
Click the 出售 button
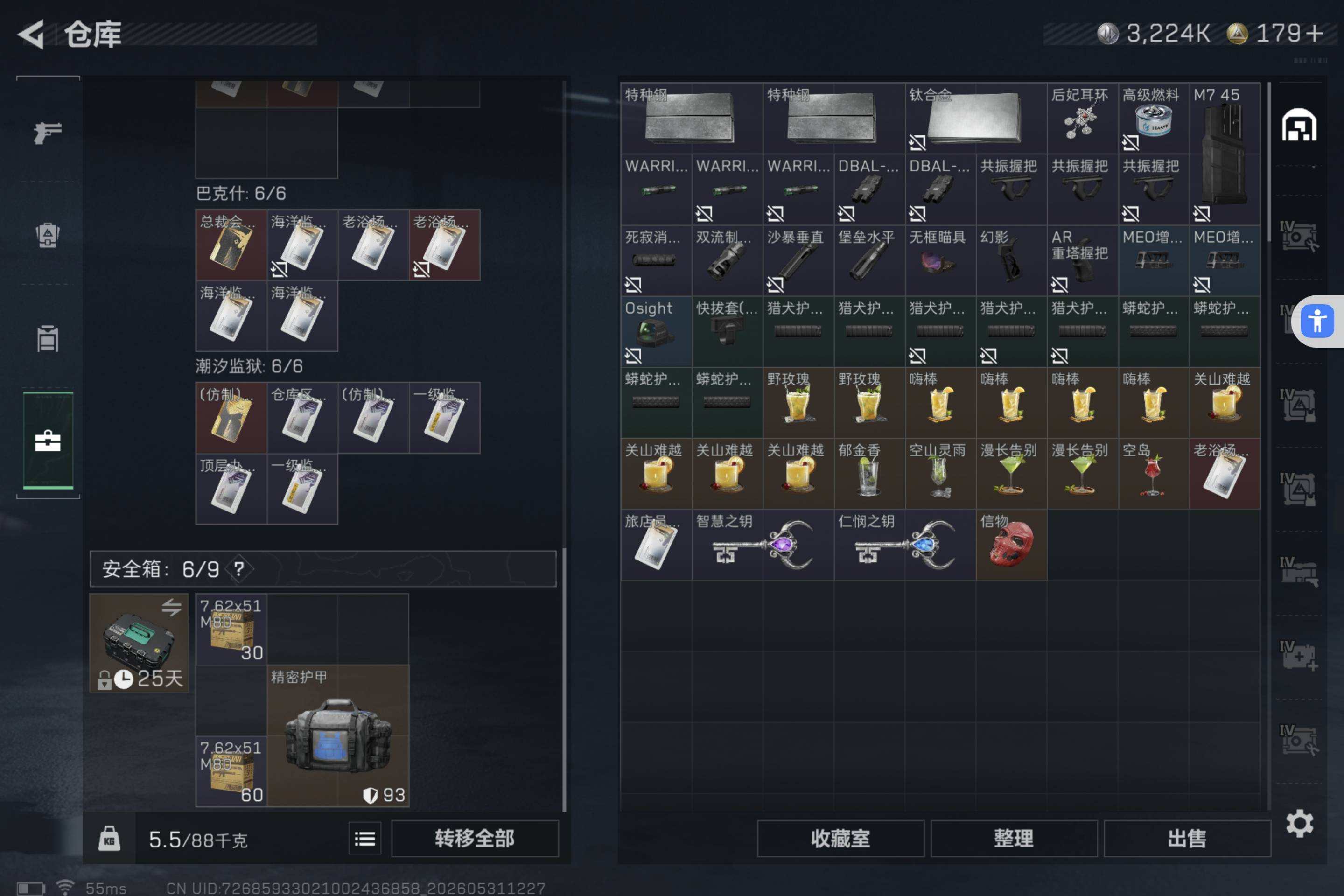pyautogui.click(x=1187, y=838)
